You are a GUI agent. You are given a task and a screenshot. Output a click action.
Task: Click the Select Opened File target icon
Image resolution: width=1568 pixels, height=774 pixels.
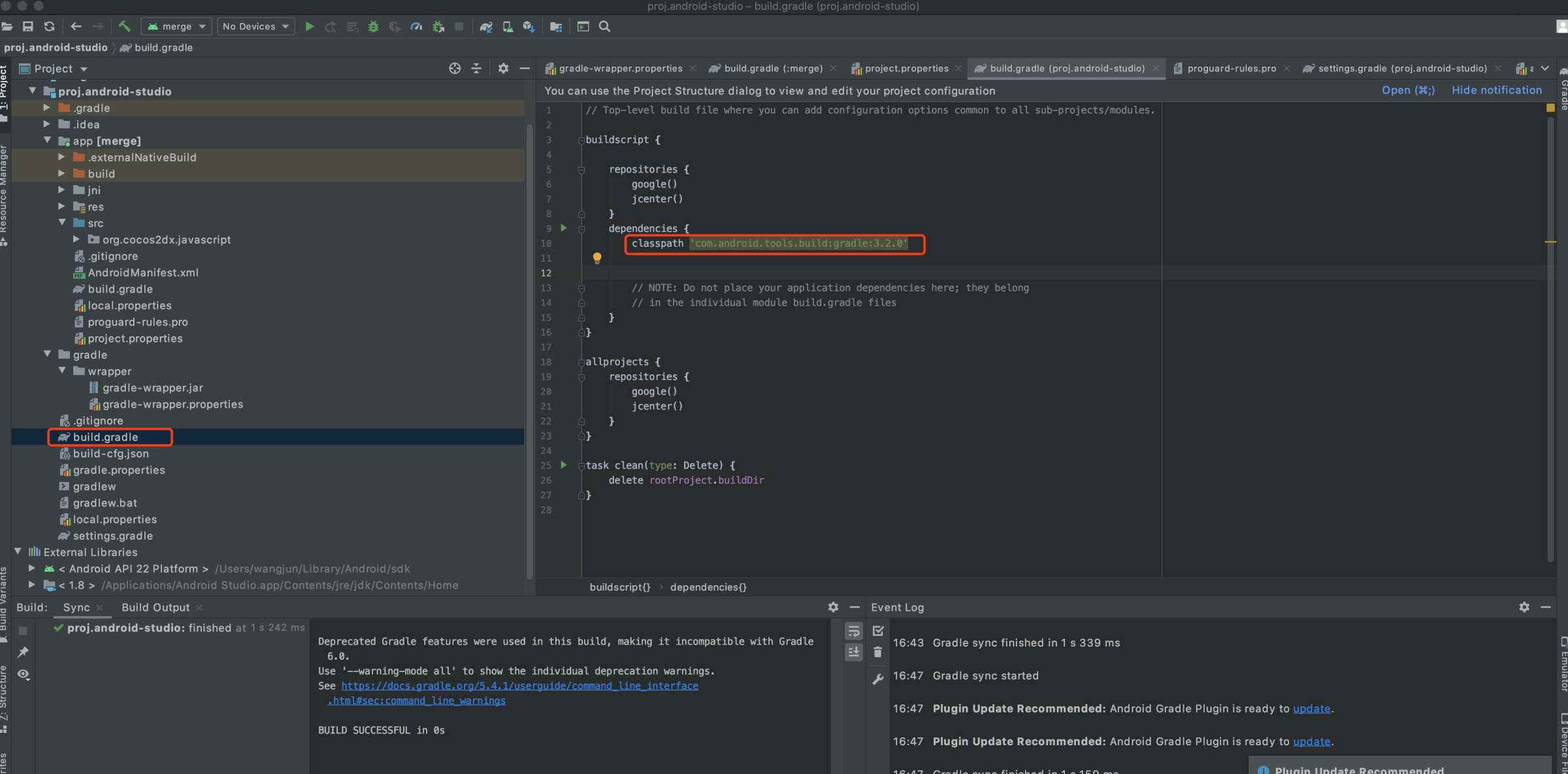[455, 69]
